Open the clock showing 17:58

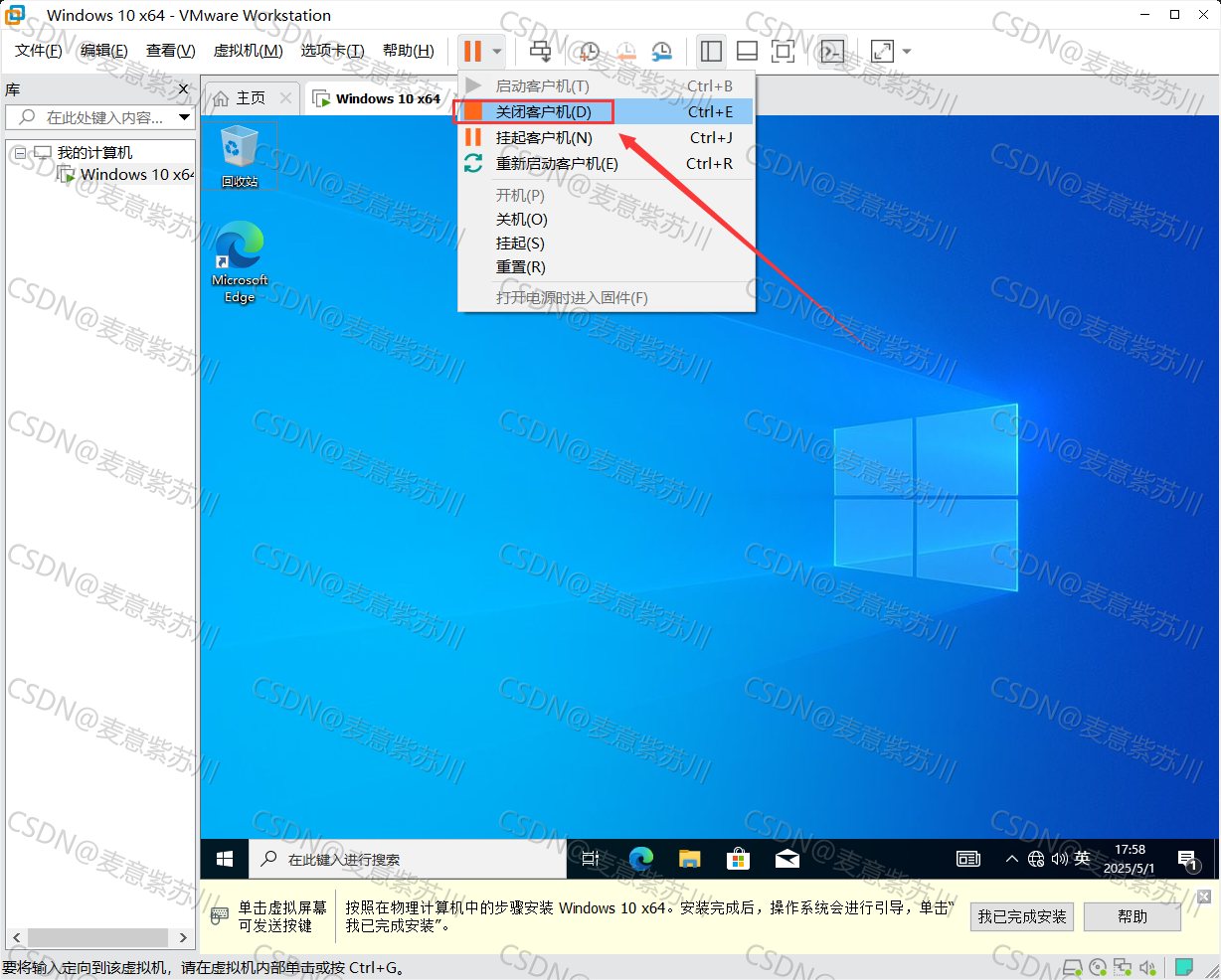(x=1130, y=859)
